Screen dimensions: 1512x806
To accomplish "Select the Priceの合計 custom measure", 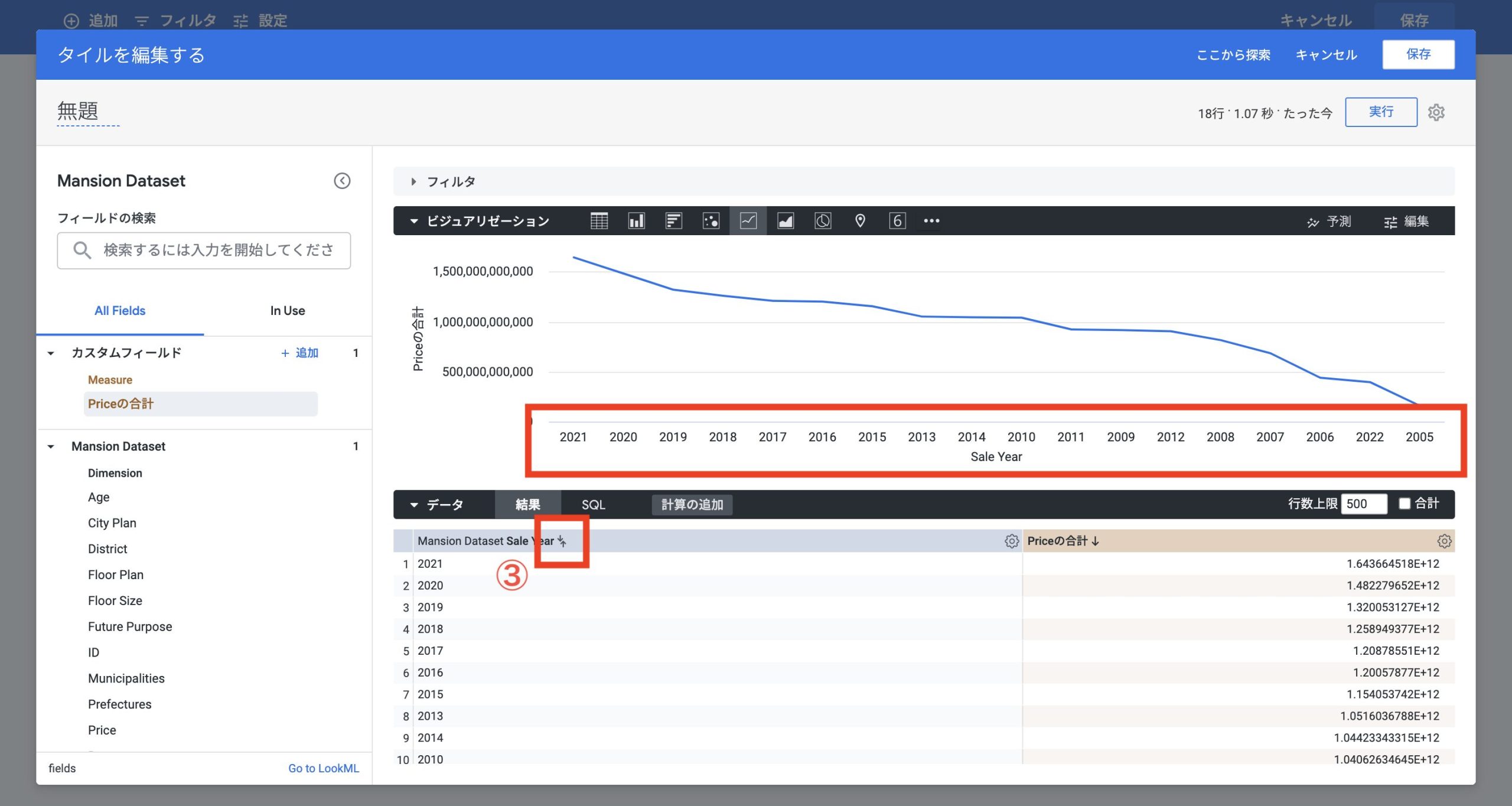I will (x=201, y=404).
